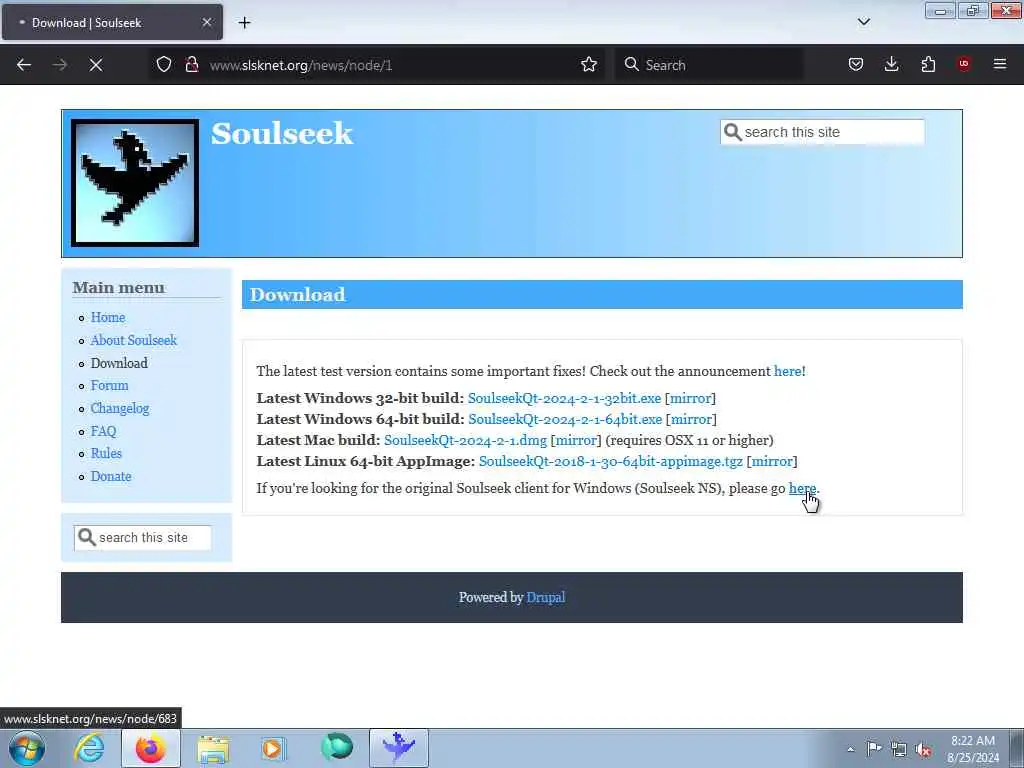This screenshot has width=1024, height=768.
Task: Click mirror link for Mac build
Action: tap(576, 440)
